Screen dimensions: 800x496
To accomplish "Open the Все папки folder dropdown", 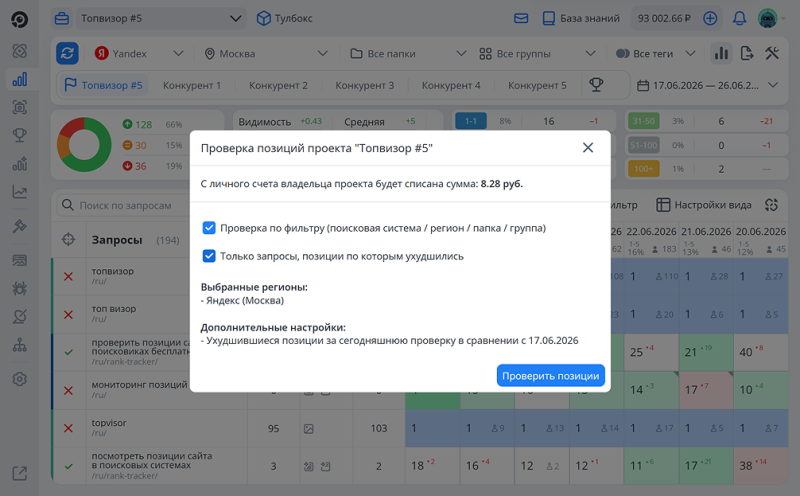I will click(x=408, y=54).
